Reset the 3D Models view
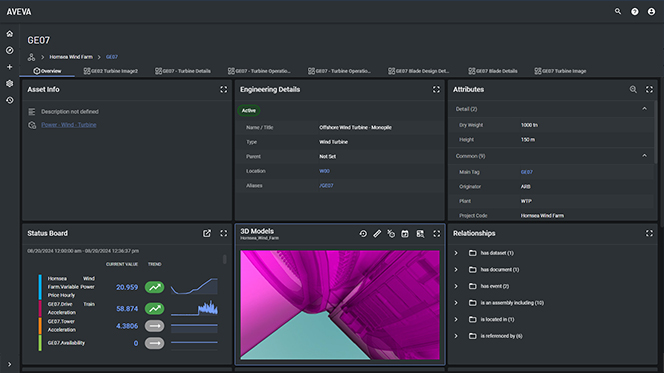Viewport: 664px width, 373px height. pyautogui.click(x=363, y=234)
